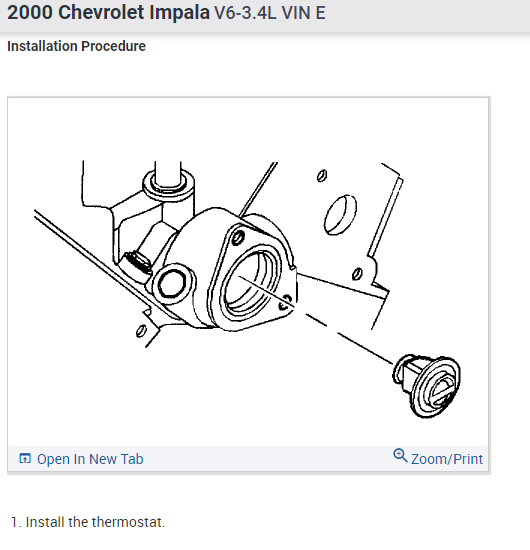Click the bolt hole at the plate's top

coord(322,175)
